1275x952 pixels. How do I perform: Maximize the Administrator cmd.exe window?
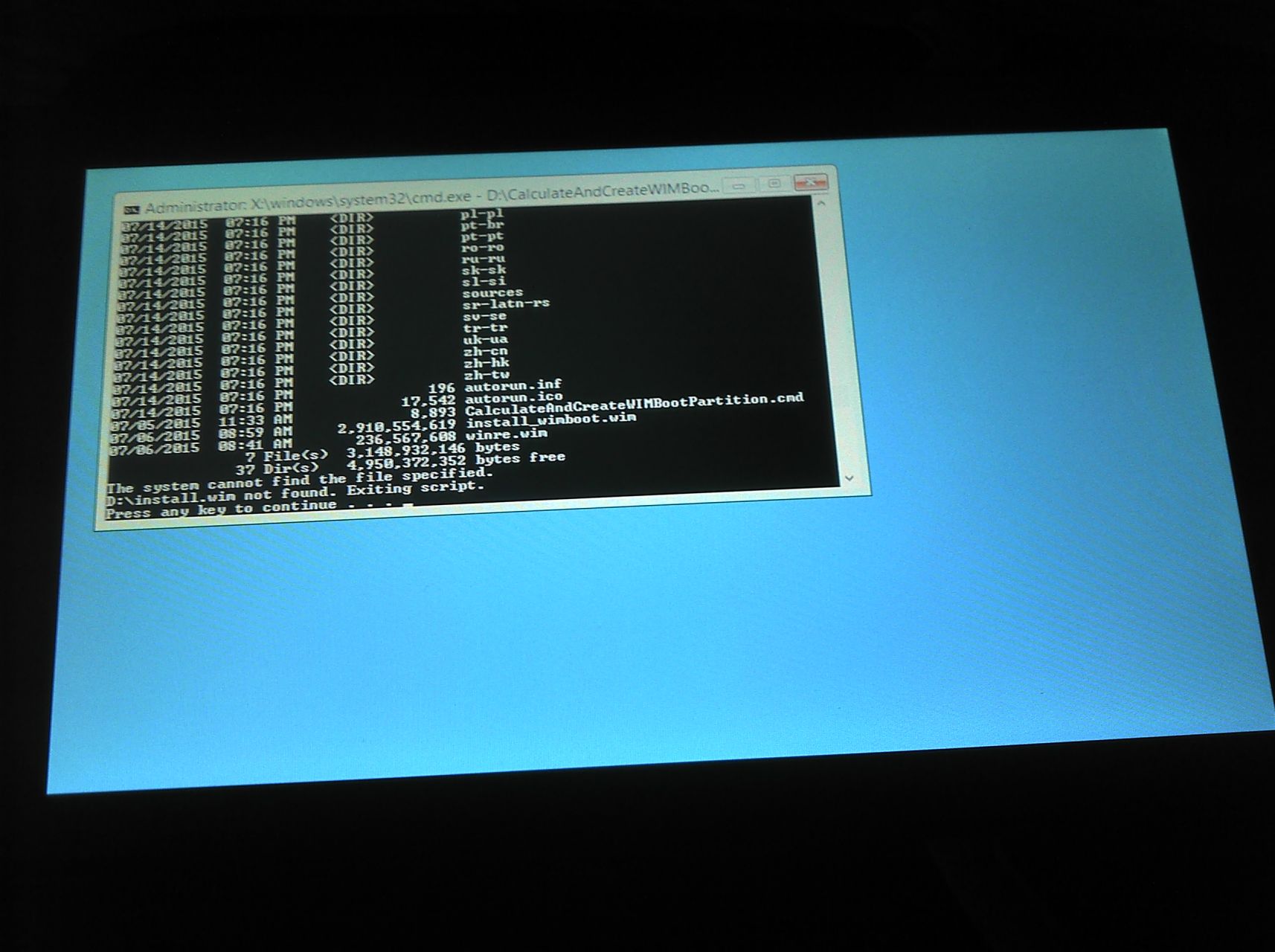(x=774, y=183)
